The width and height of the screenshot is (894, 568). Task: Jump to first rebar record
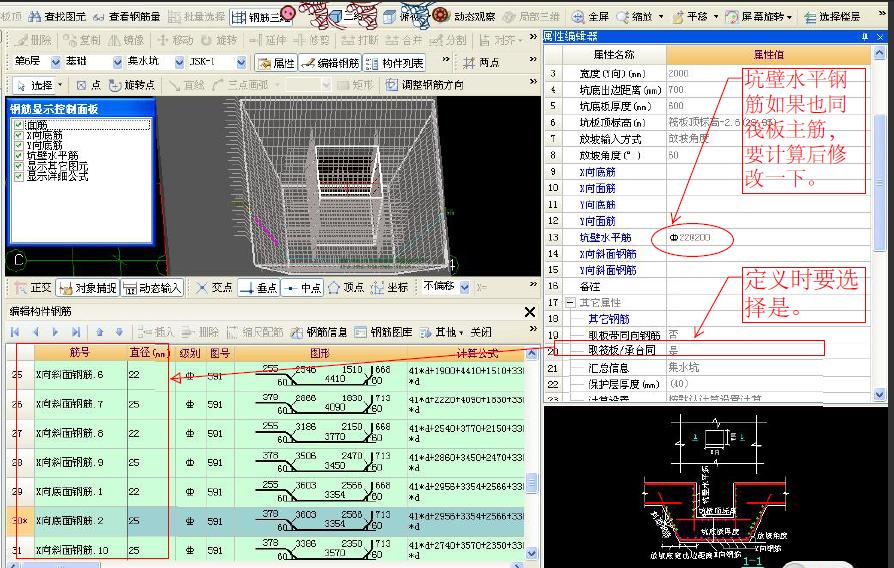[x=15, y=332]
